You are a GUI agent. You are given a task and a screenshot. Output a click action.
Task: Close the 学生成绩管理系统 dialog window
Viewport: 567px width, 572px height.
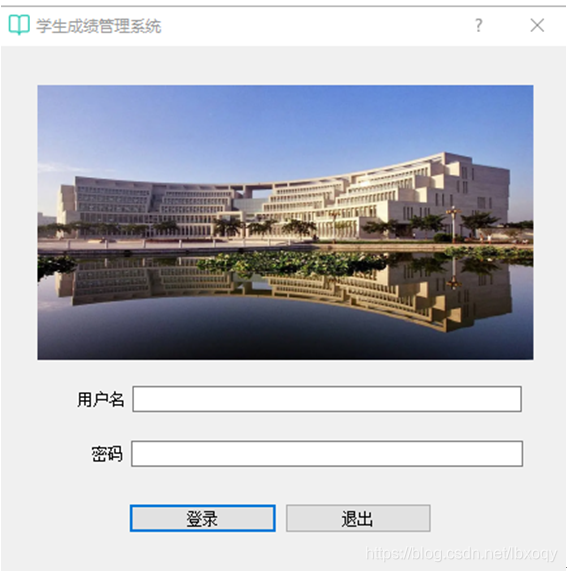point(537,25)
